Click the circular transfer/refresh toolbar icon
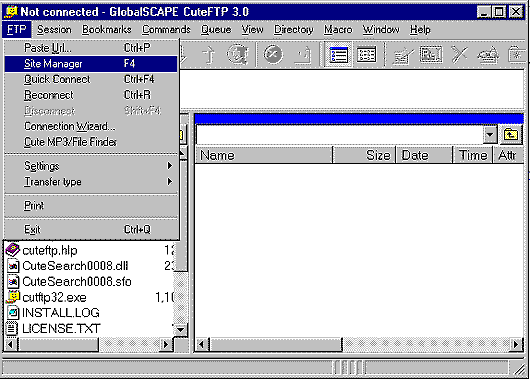 click(238, 54)
